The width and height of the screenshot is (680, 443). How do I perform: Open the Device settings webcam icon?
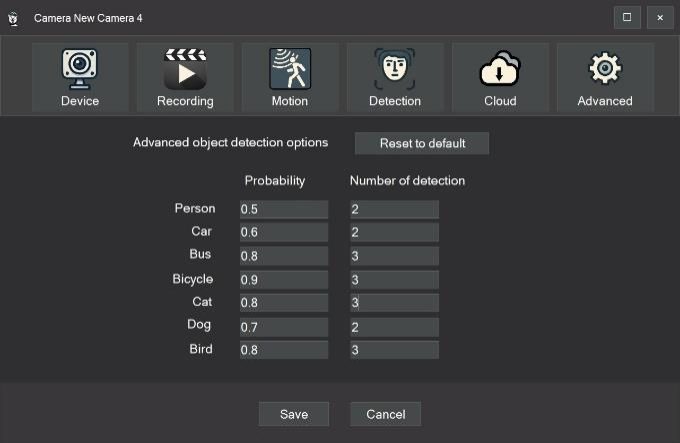click(80, 70)
